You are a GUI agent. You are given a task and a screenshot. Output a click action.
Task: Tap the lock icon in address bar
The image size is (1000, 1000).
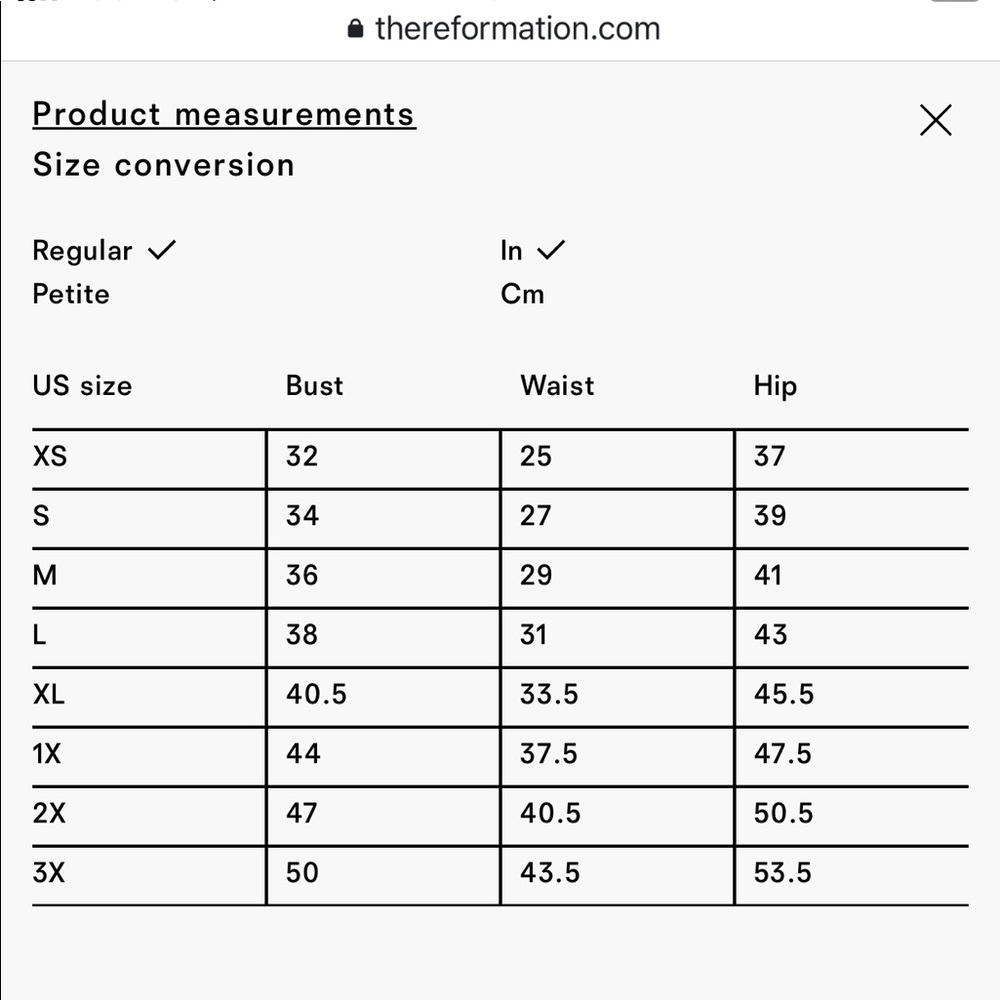pyautogui.click(x=355, y=29)
